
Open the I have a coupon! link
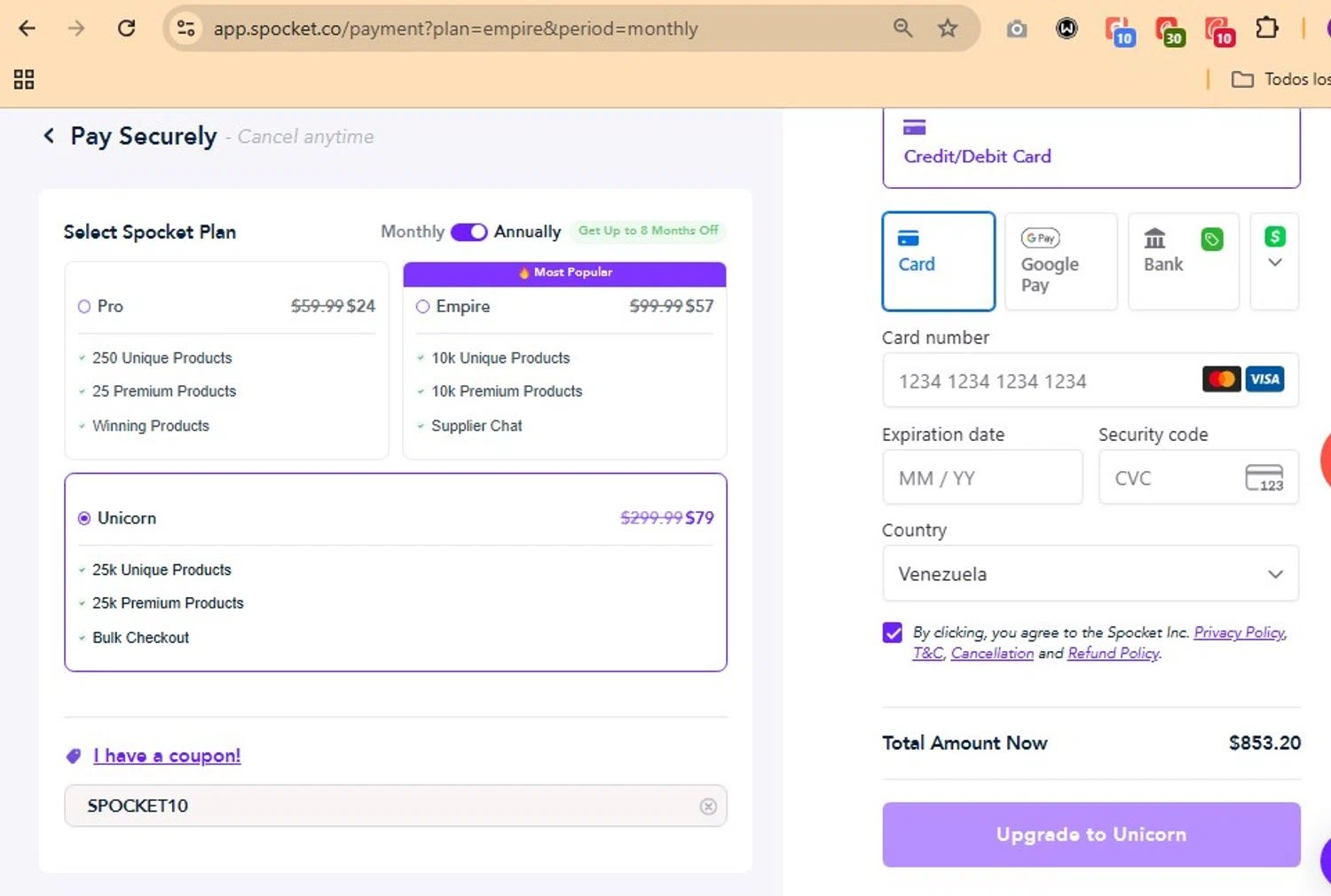coord(167,756)
